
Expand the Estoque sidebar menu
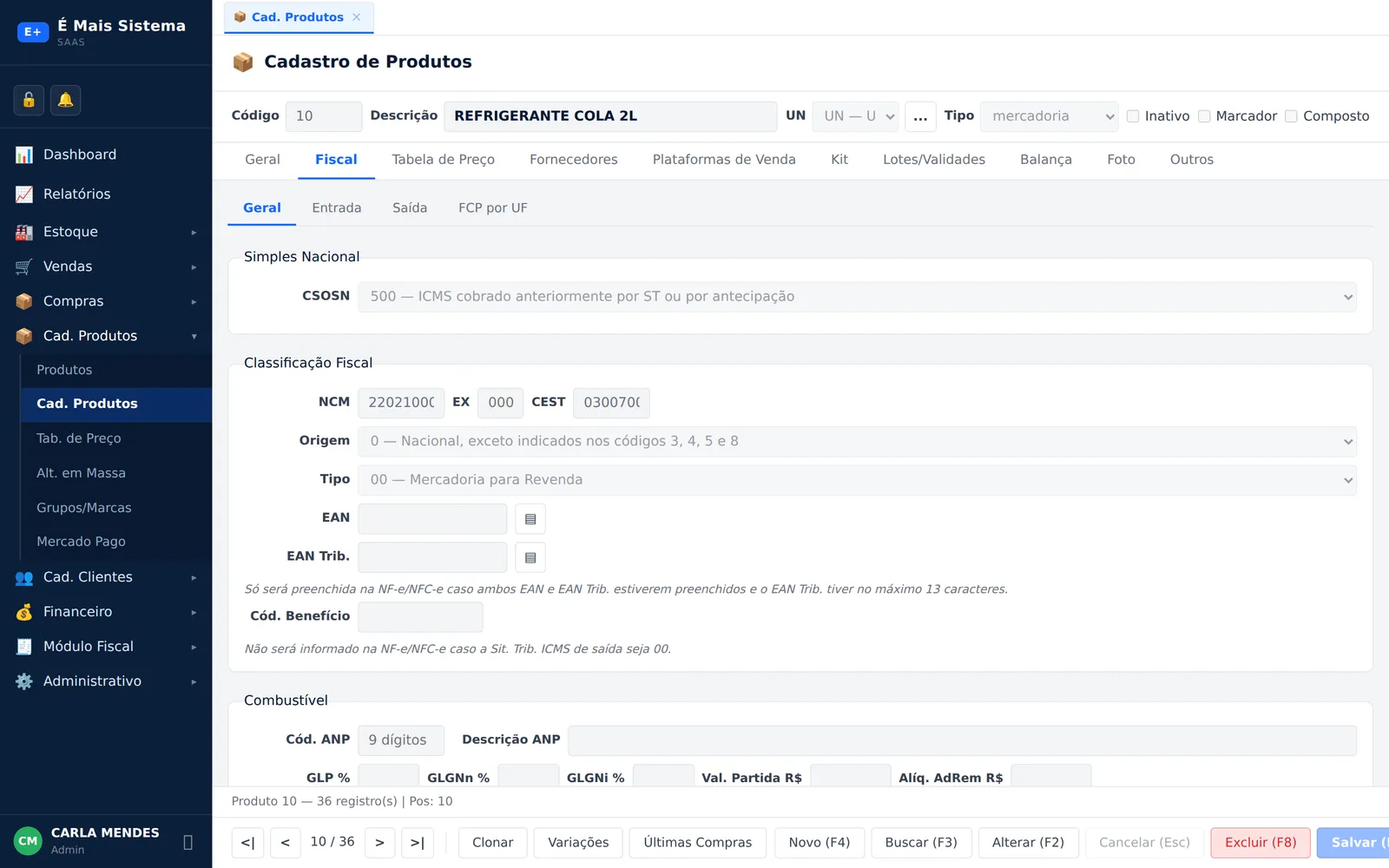pyautogui.click(x=106, y=232)
